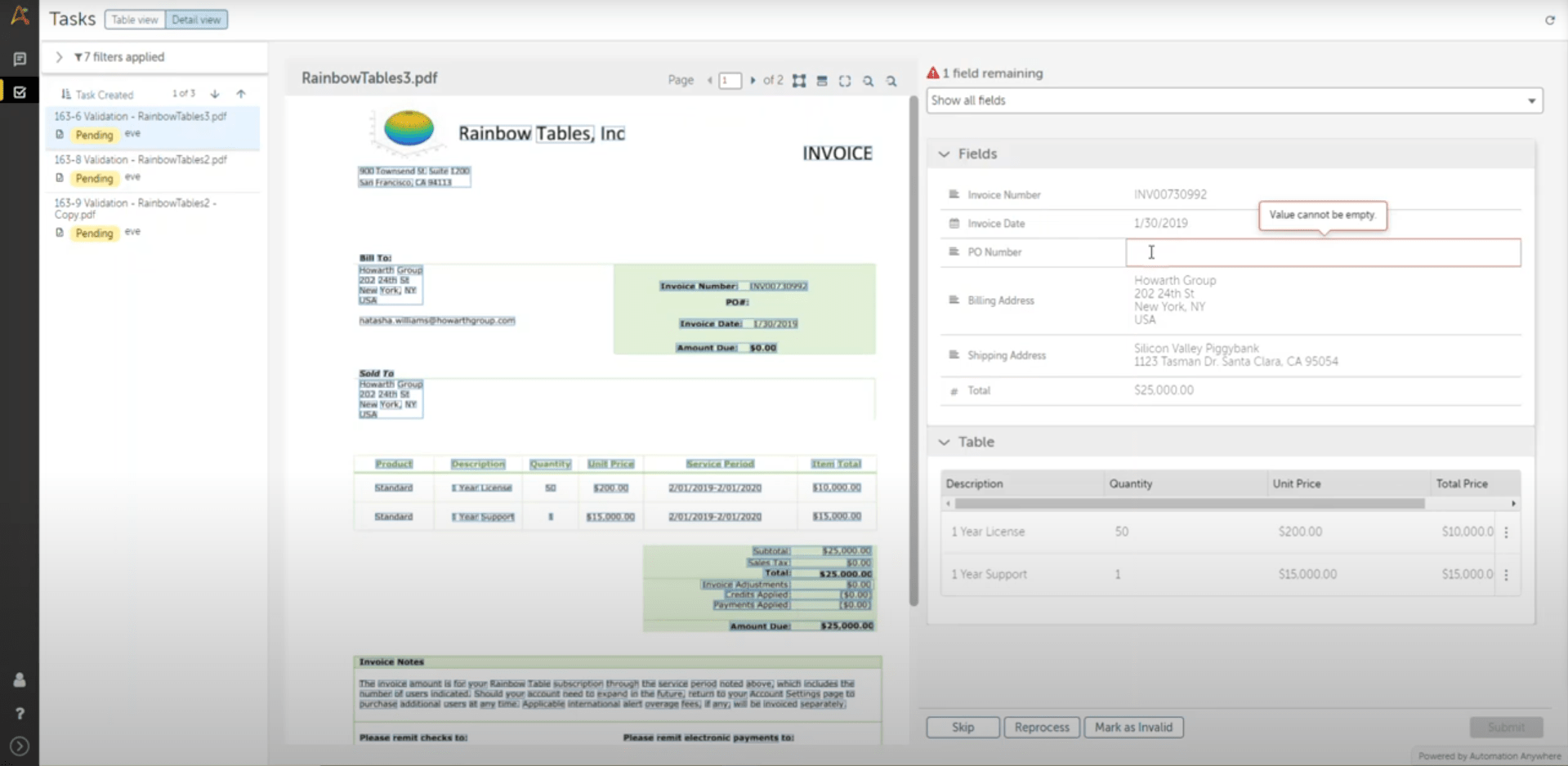The width and height of the screenshot is (1568, 766).
Task: Click the Skip button
Action: coord(963,727)
